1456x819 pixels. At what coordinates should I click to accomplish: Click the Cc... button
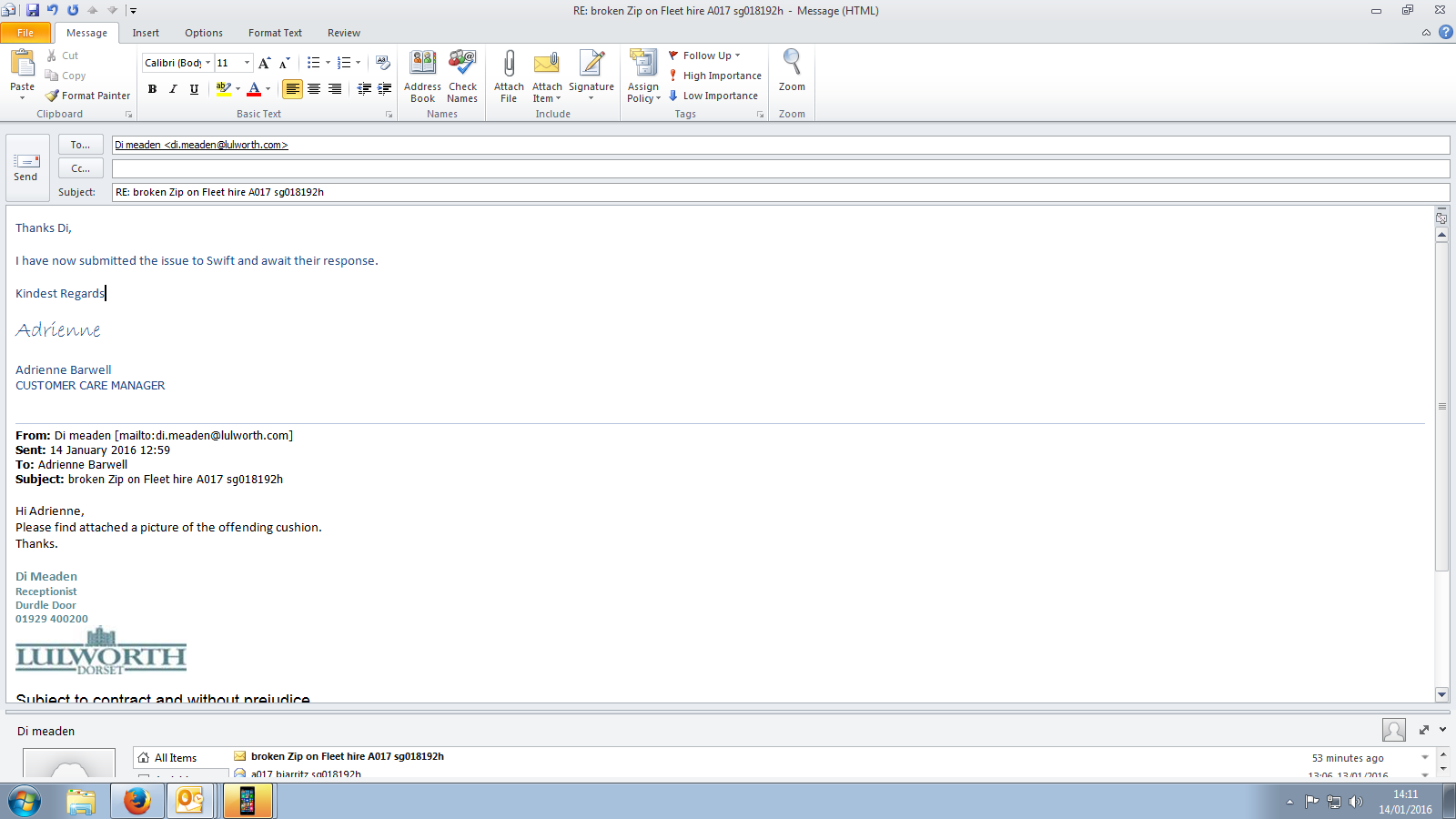[x=80, y=168]
